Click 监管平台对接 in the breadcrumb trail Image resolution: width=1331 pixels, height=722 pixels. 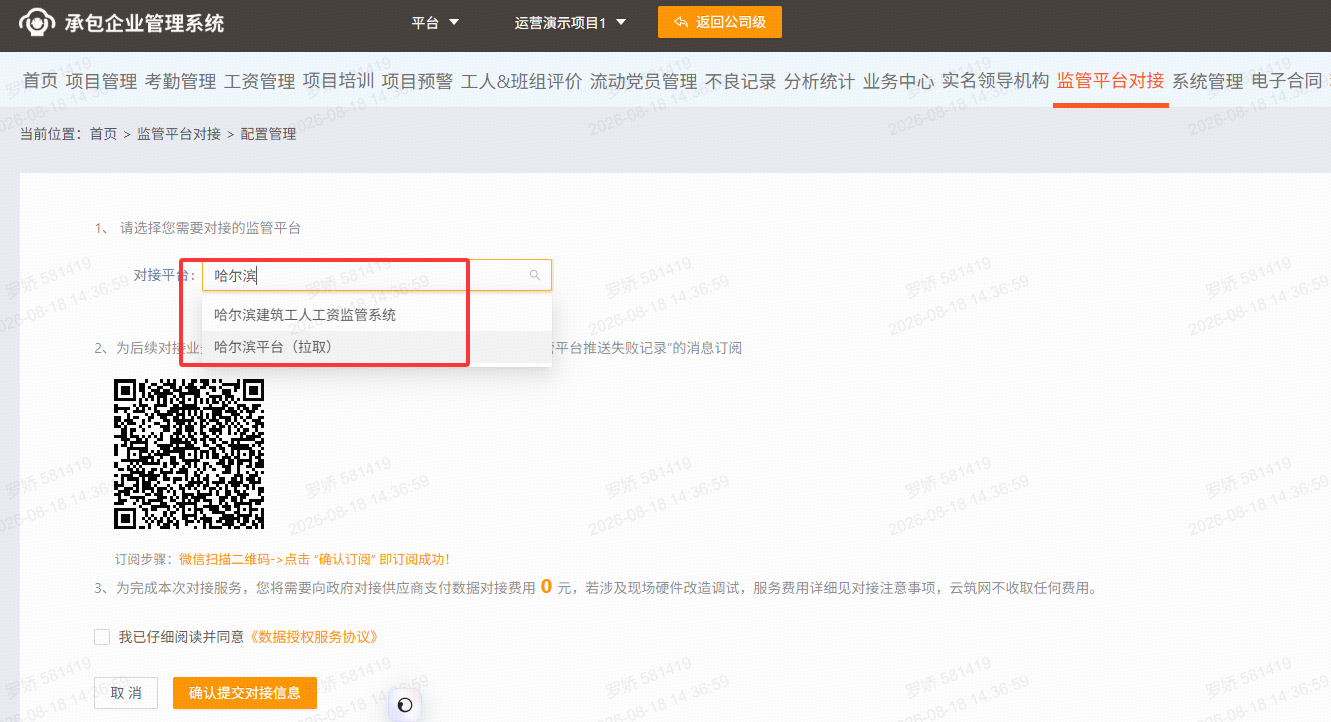(179, 134)
